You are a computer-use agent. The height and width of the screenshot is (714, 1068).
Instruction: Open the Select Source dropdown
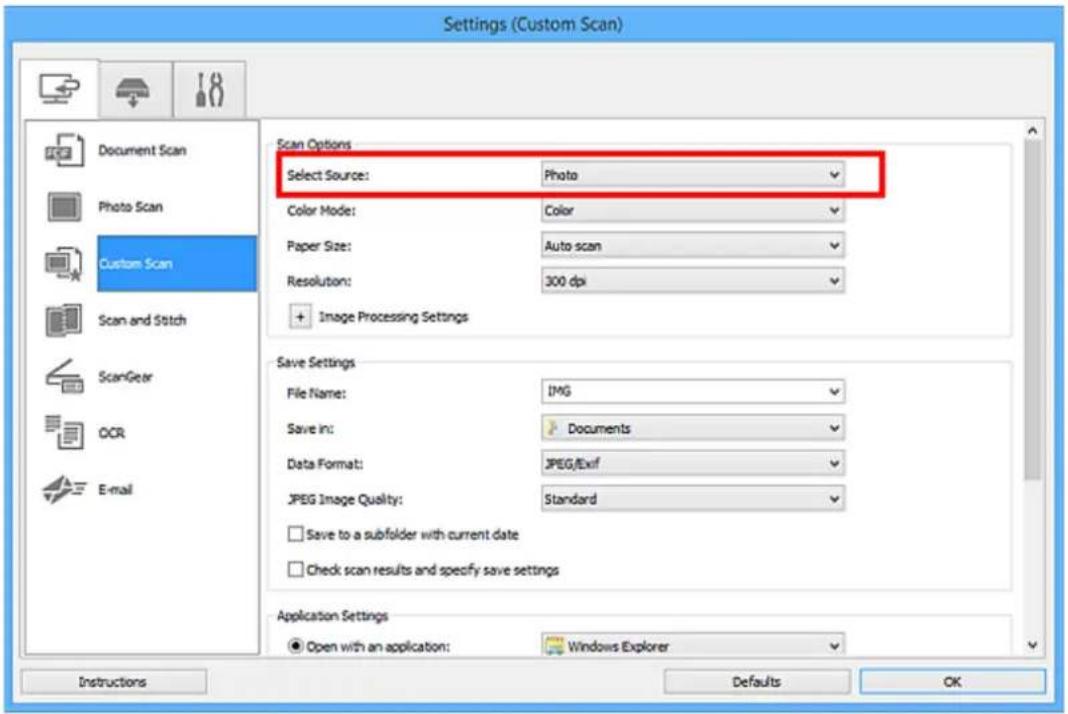[x=693, y=175]
